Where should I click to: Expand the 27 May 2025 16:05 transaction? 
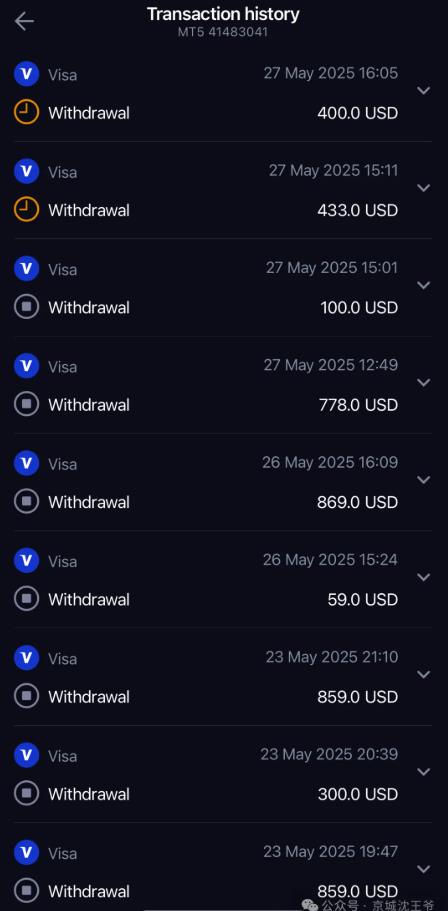tap(424, 91)
